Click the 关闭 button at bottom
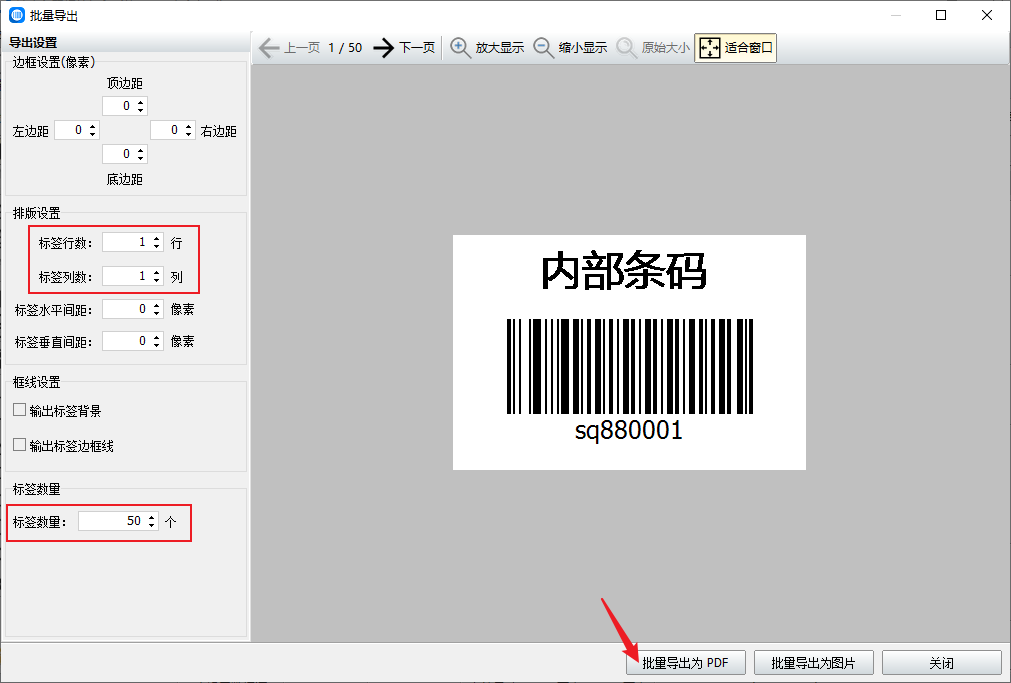 click(x=941, y=663)
